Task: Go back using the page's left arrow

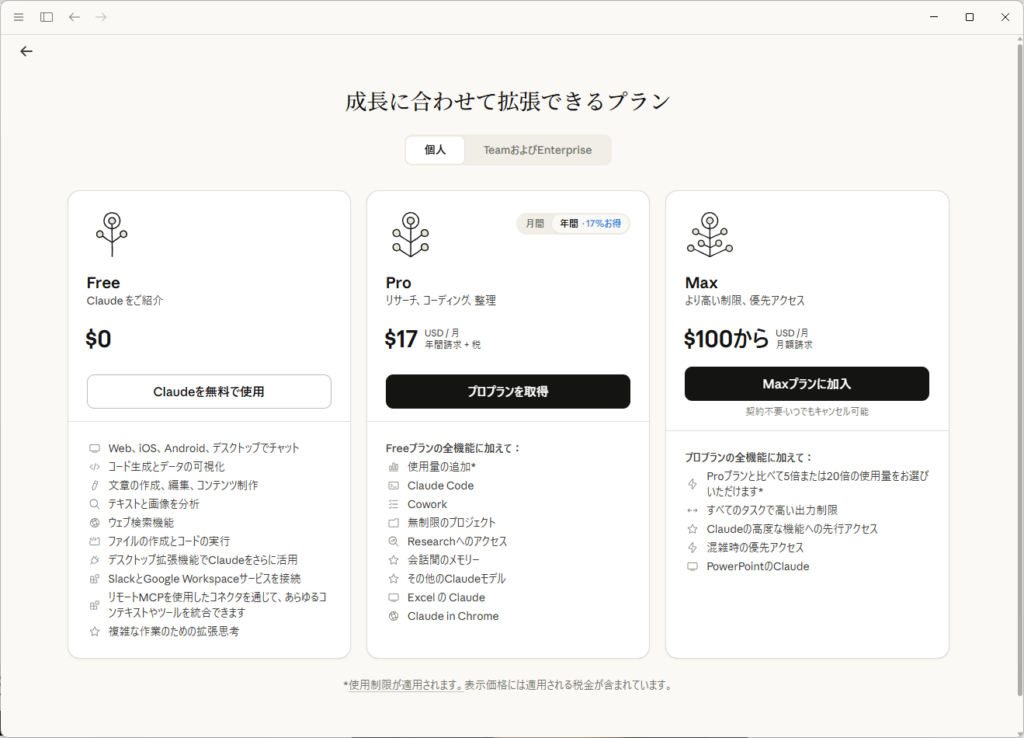Action: coord(26,51)
